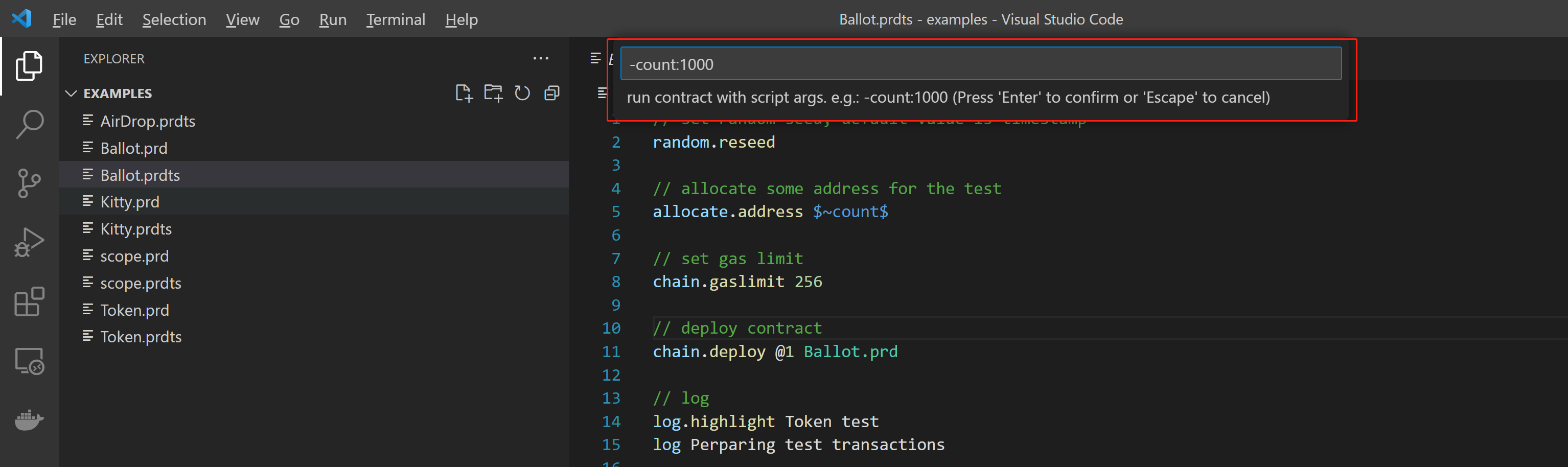1568x467 pixels.
Task: Open Ballot.prd file
Action: pos(313,148)
